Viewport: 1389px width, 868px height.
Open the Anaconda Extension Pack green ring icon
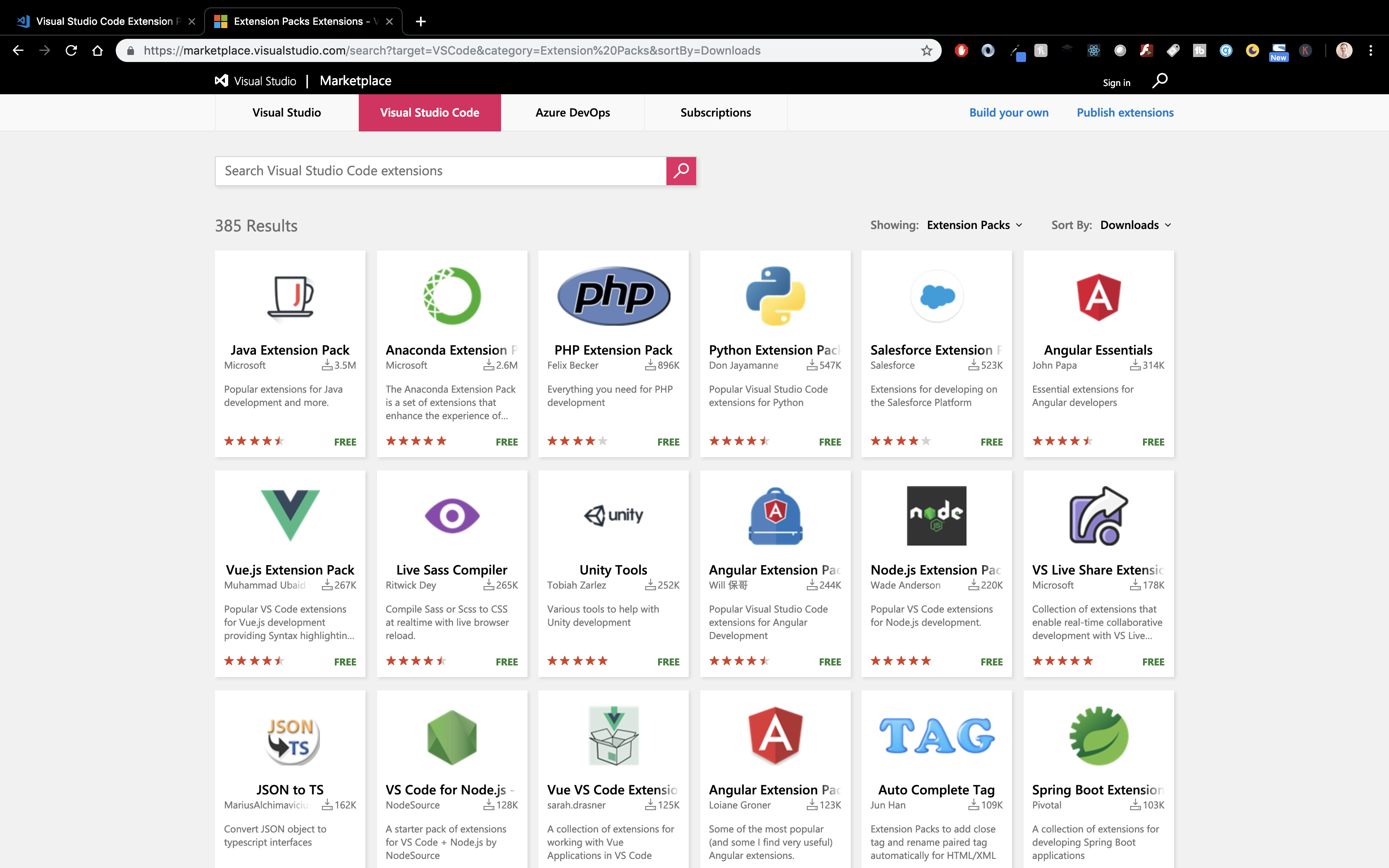pos(452,296)
